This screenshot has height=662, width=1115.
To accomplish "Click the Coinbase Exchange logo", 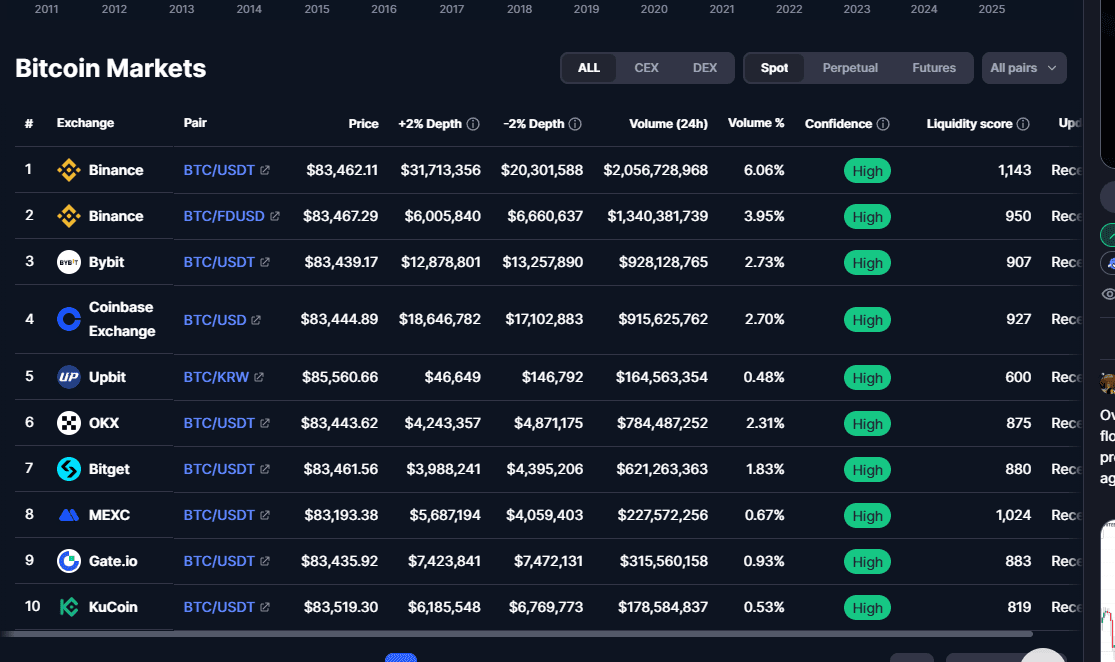I will click(x=67, y=319).
